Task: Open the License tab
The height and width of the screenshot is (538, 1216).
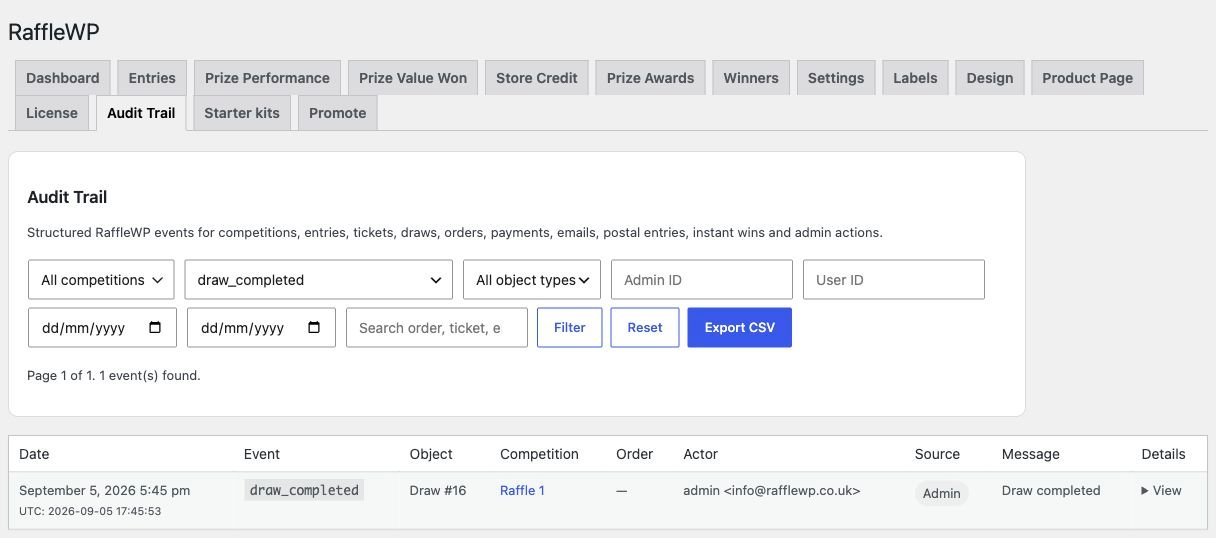Action: point(52,113)
